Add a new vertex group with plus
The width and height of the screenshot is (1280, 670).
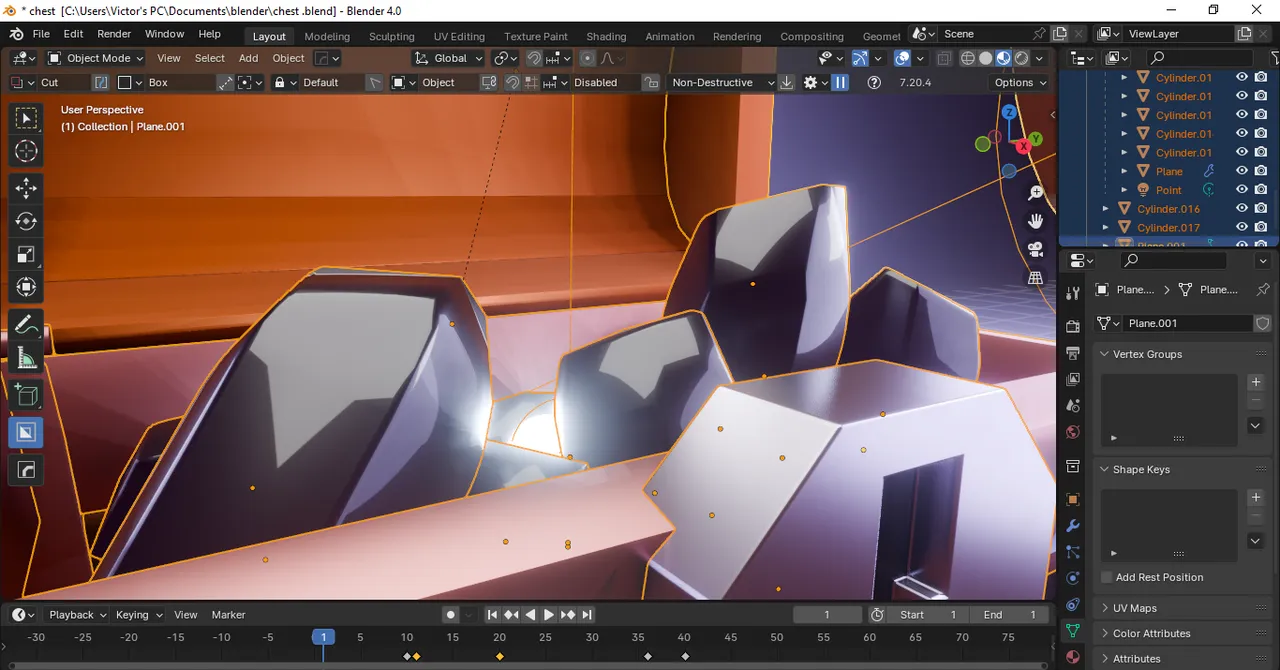[1256, 382]
